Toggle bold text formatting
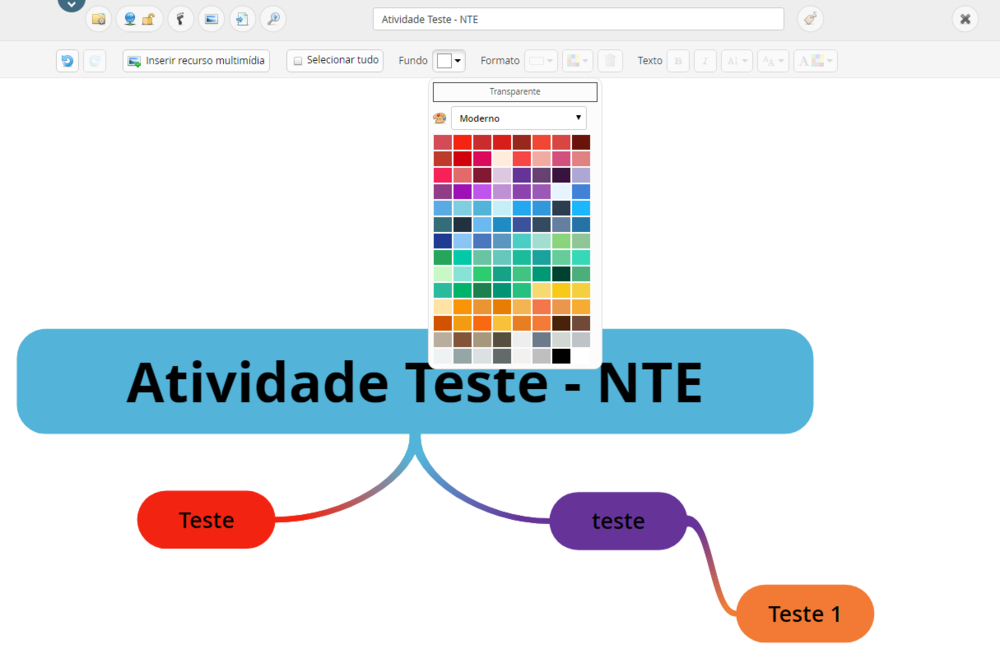 click(678, 61)
